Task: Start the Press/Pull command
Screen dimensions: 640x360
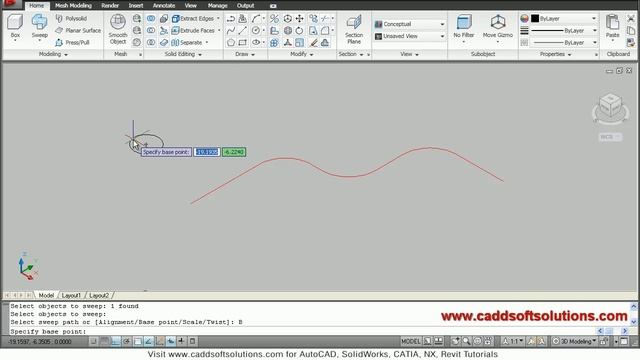Action: pyautogui.click(x=72, y=42)
